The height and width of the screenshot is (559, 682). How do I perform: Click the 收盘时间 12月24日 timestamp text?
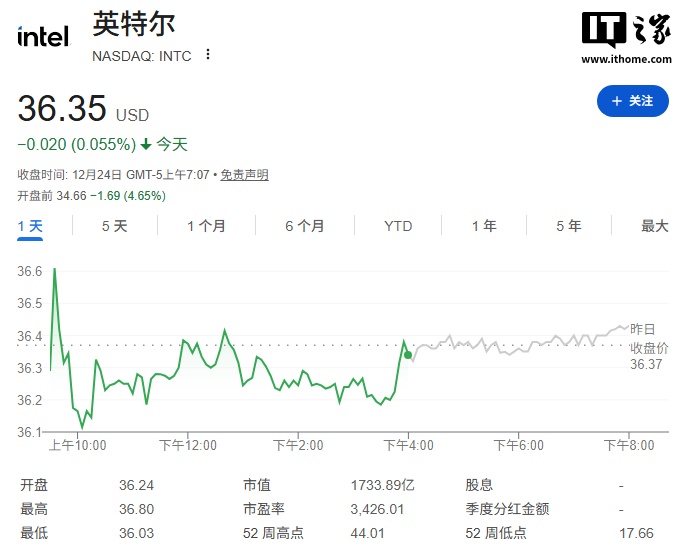[113, 175]
